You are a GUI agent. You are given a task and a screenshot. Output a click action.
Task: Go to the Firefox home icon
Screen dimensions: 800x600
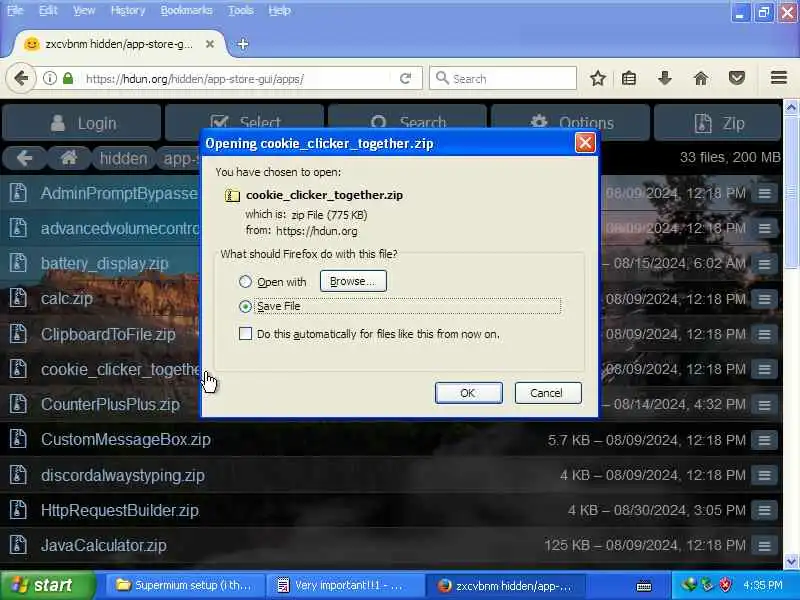(701, 79)
